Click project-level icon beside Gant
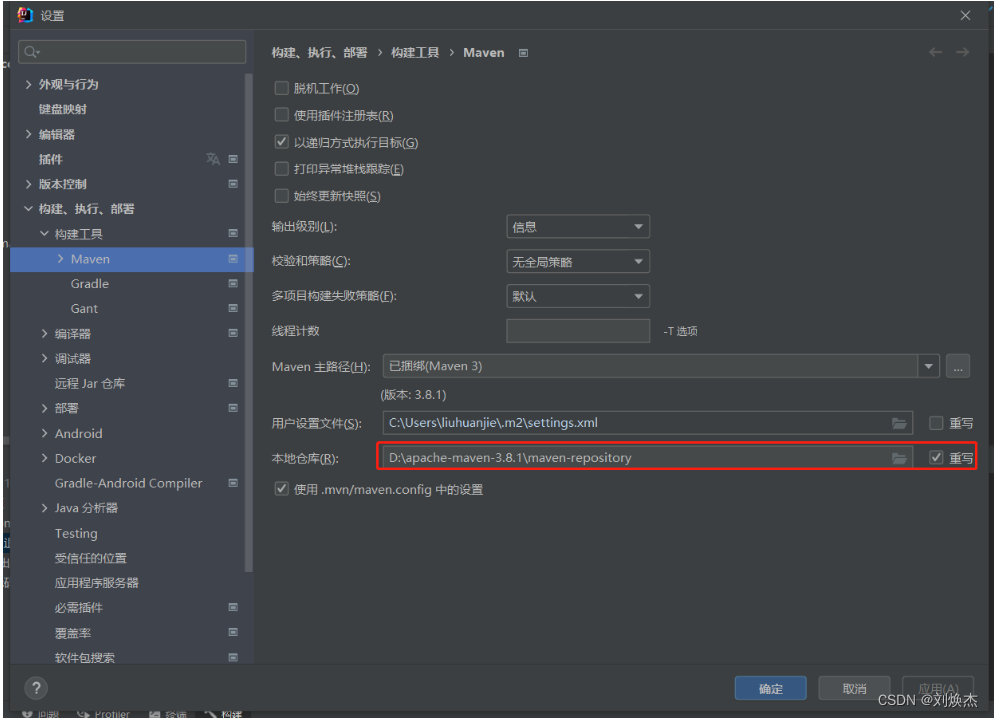This screenshot has width=994, height=718. tap(233, 308)
